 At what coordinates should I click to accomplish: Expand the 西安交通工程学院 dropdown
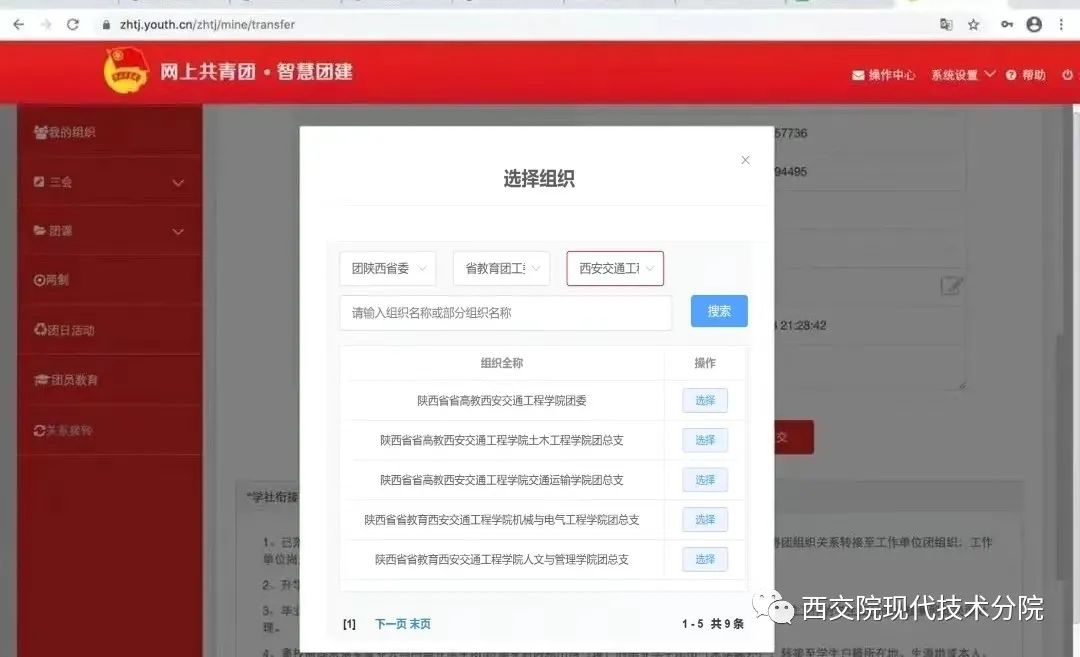[x=615, y=268]
